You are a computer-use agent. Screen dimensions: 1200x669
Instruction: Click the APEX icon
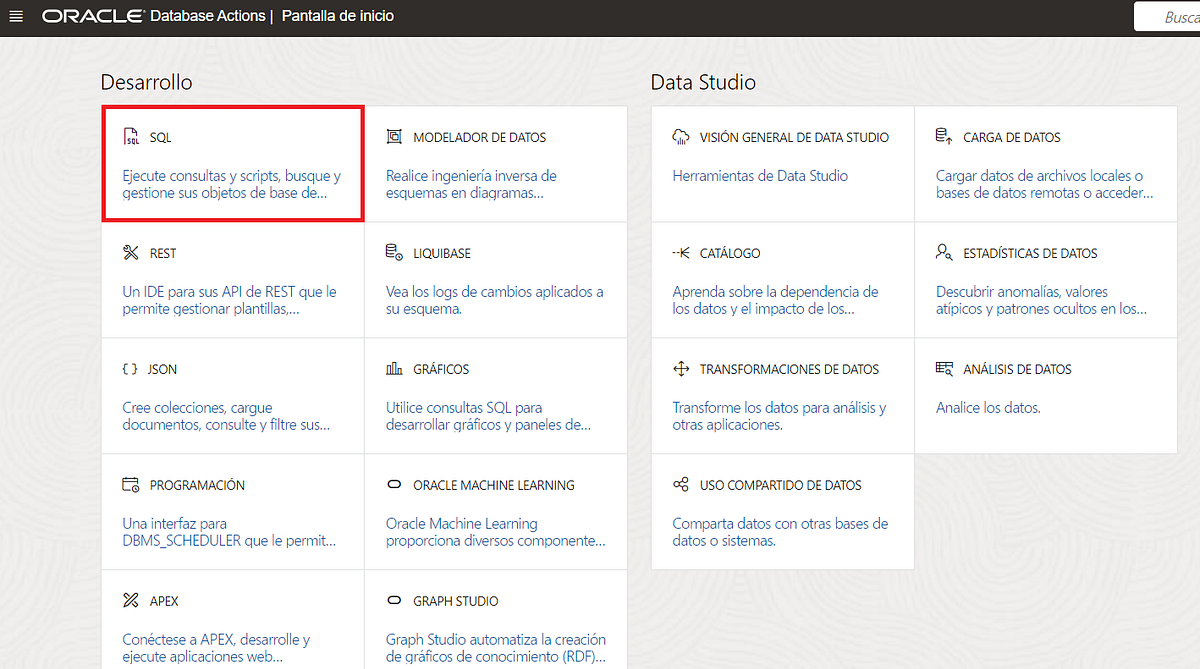coord(133,600)
